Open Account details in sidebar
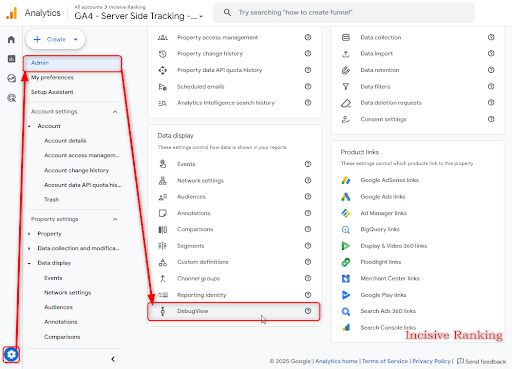512x369 pixels. [65, 141]
